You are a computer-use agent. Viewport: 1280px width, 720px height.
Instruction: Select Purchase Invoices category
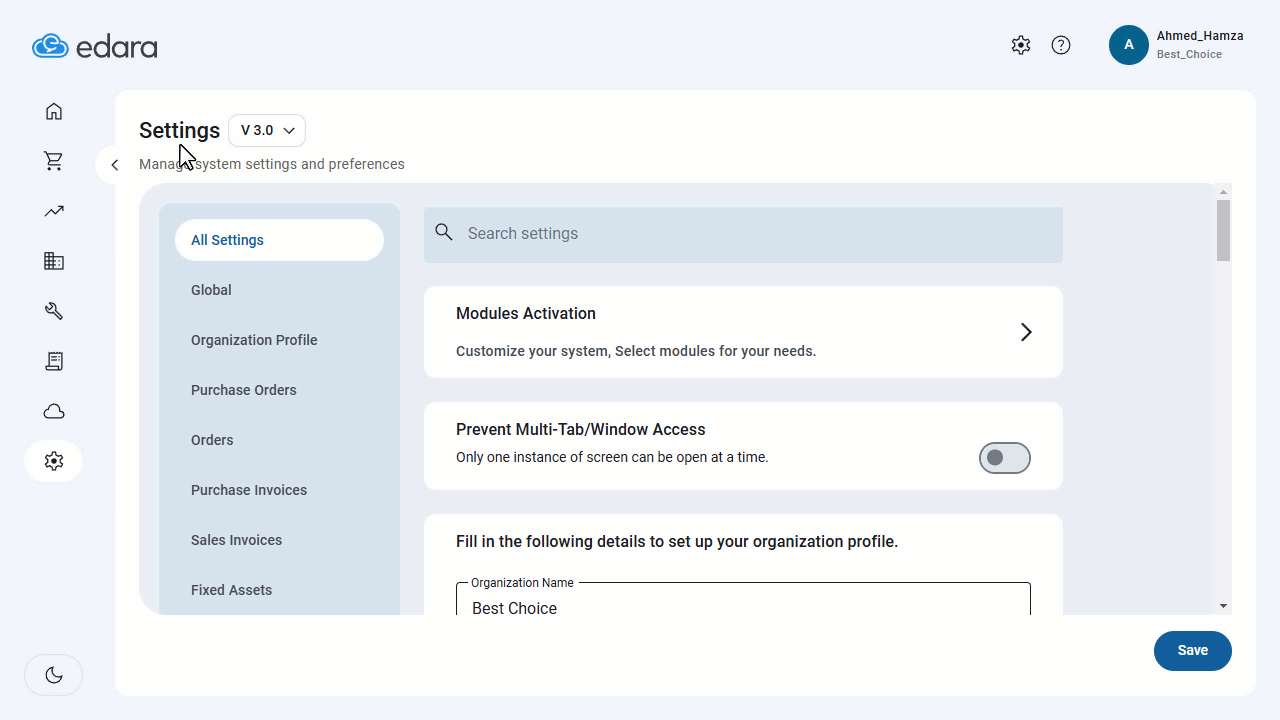249,490
